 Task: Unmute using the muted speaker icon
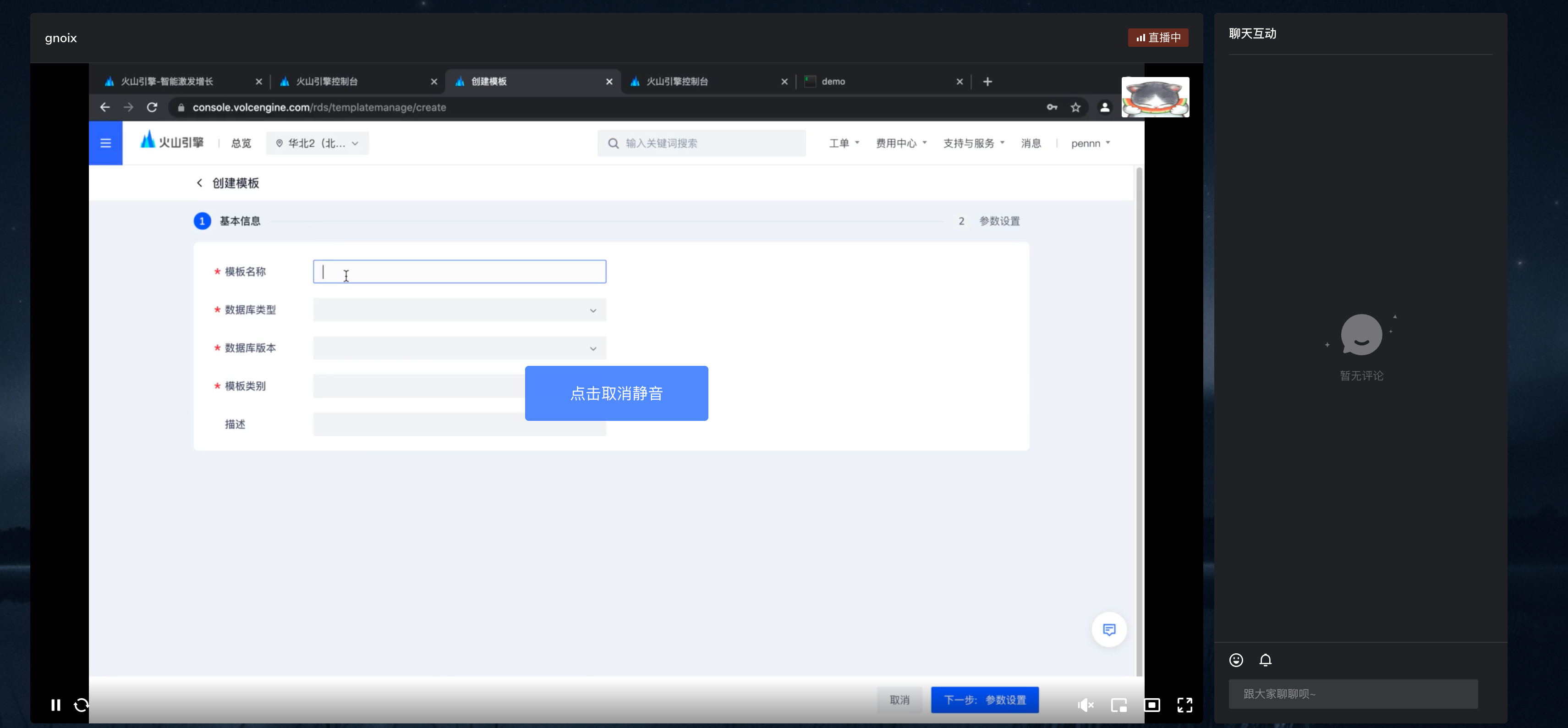[1086, 705]
